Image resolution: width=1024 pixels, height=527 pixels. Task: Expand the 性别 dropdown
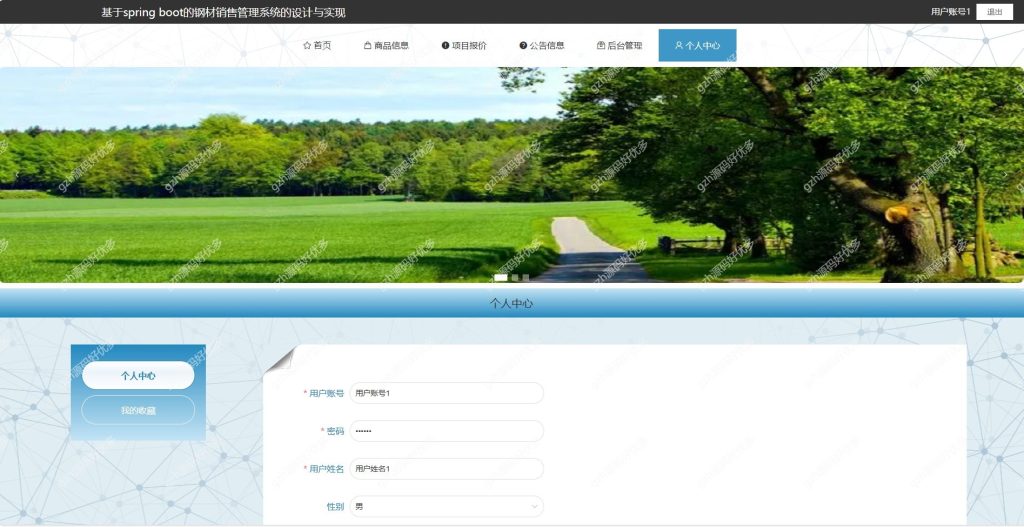446,506
